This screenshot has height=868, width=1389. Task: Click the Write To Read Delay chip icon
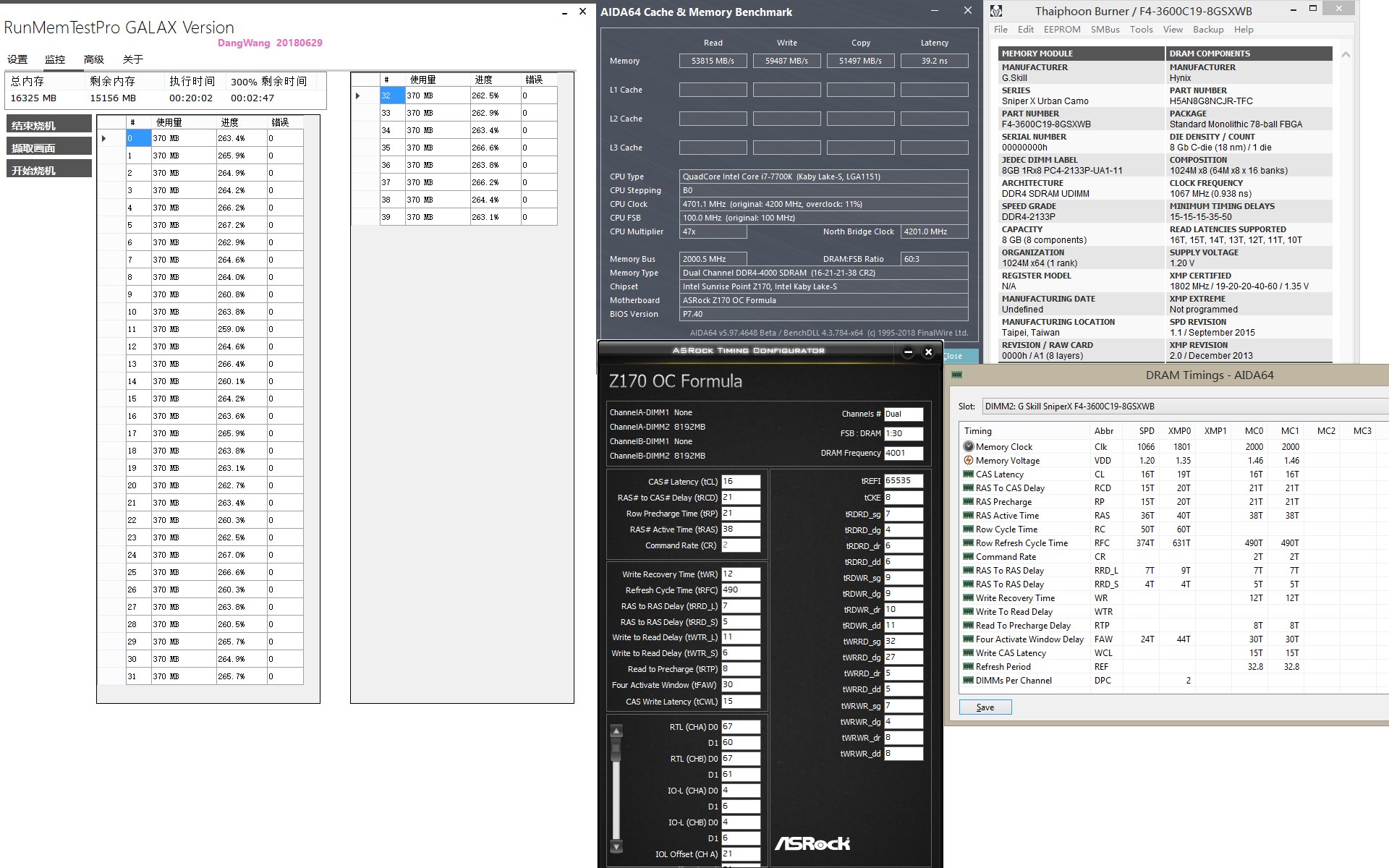pyautogui.click(x=968, y=611)
